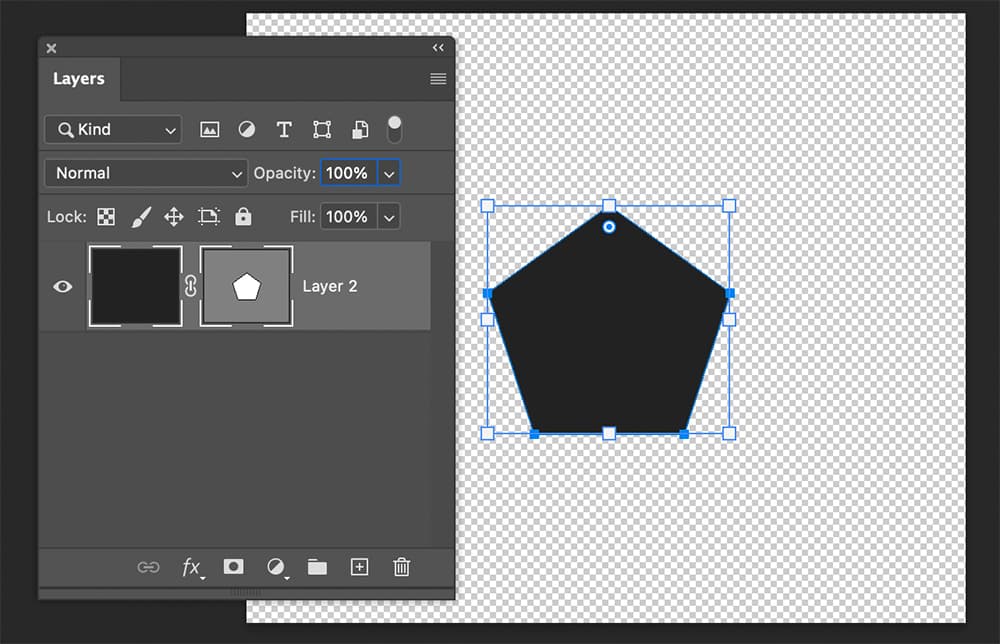The image size is (1000, 644).
Task: Create a new layer
Action: pyautogui.click(x=360, y=566)
